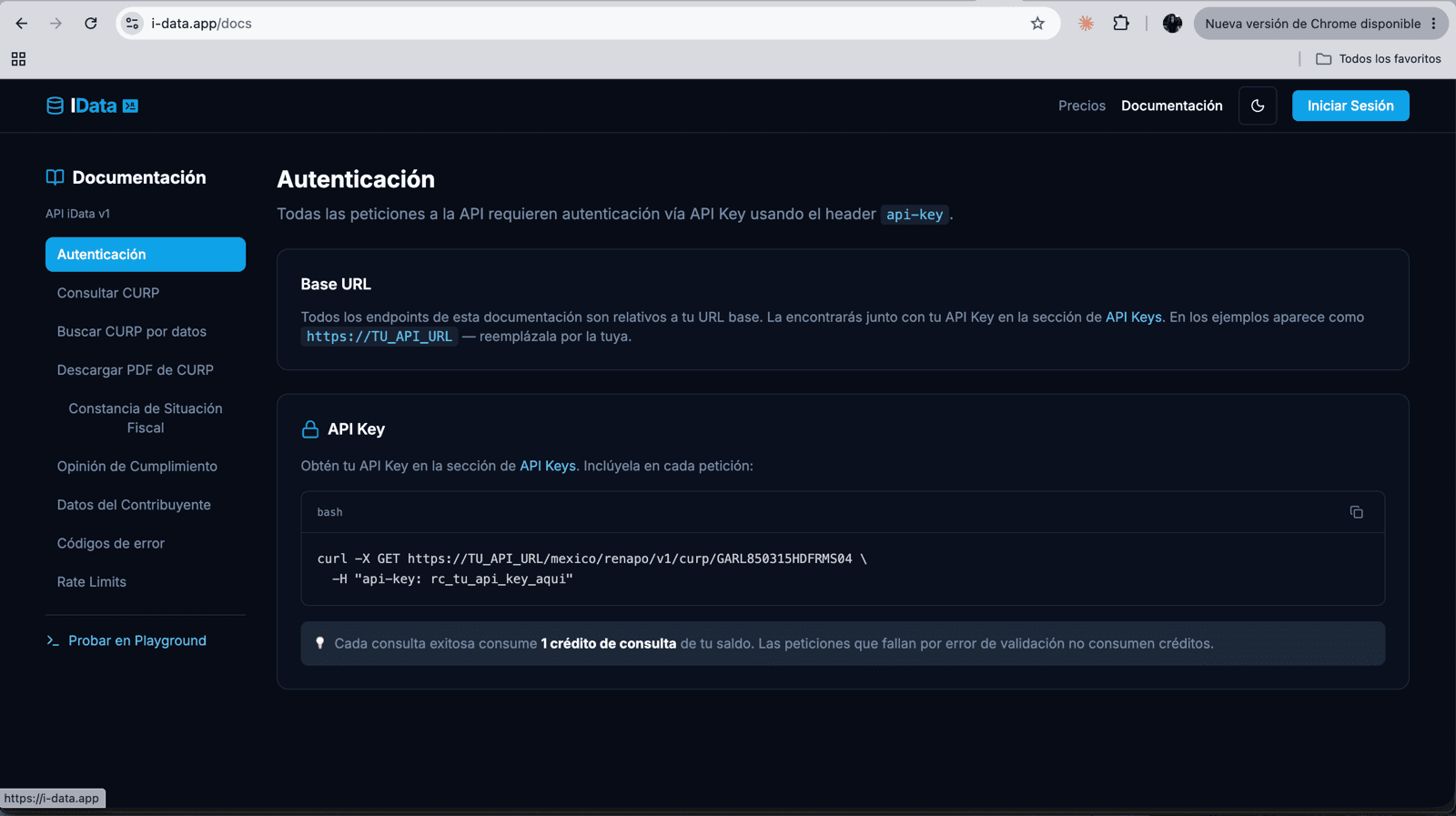Open Rate Limits section
1456x816 pixels.
(146, 582)
